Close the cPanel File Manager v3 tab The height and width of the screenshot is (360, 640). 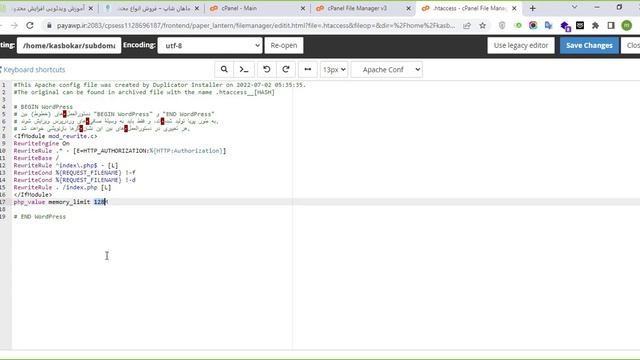[x=409, y=8]
